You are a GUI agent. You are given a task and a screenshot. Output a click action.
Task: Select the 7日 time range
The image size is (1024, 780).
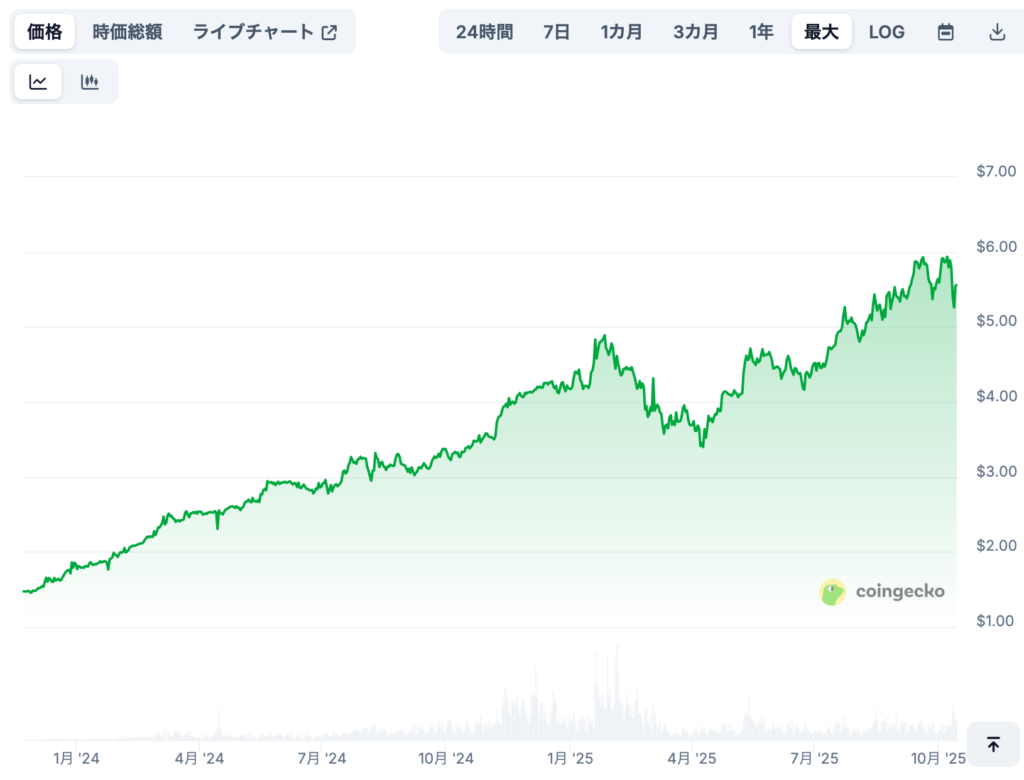557,32
